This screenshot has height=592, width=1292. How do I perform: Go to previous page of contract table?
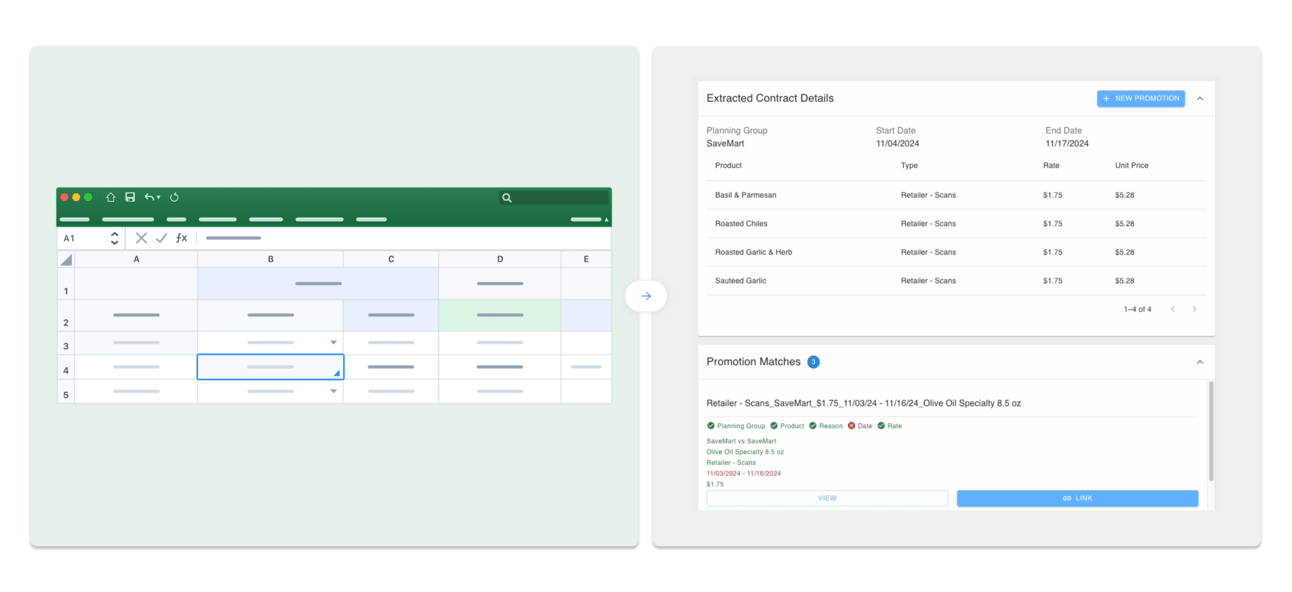coord(1173,309)
